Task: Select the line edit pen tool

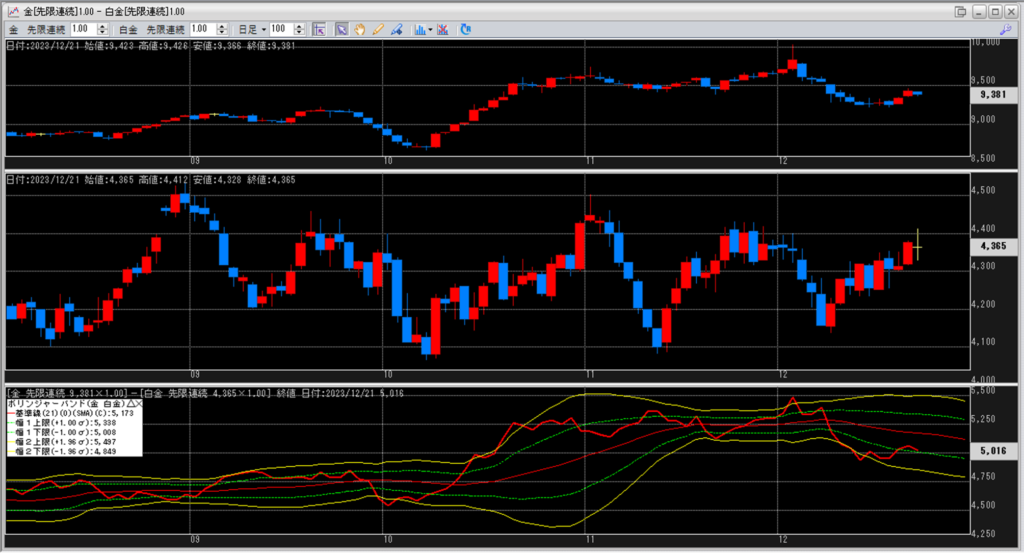Action: point(396,29)
